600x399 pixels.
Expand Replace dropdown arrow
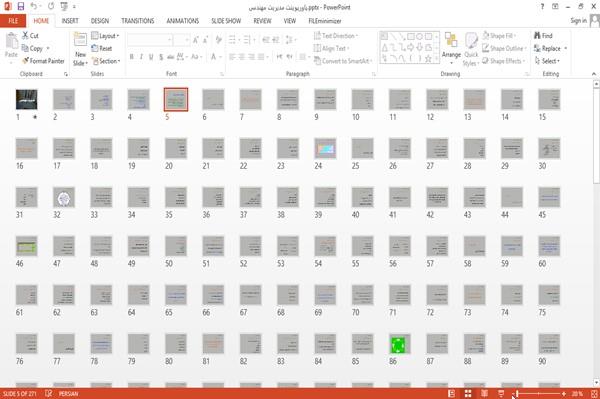click(565, 48)
